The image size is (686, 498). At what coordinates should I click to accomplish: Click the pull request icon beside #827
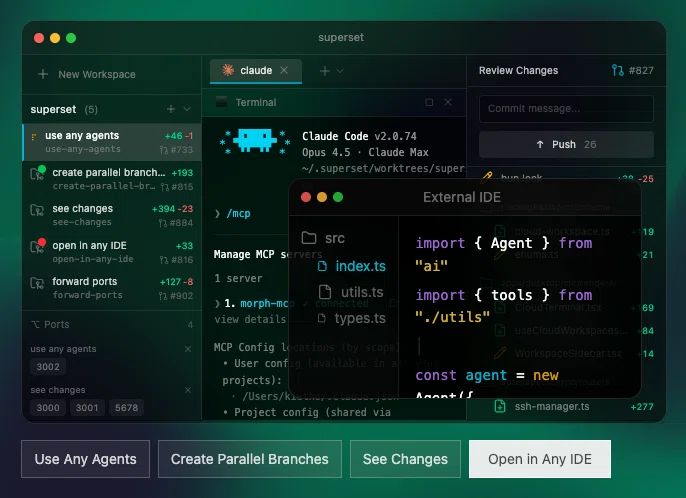(617, 70)
